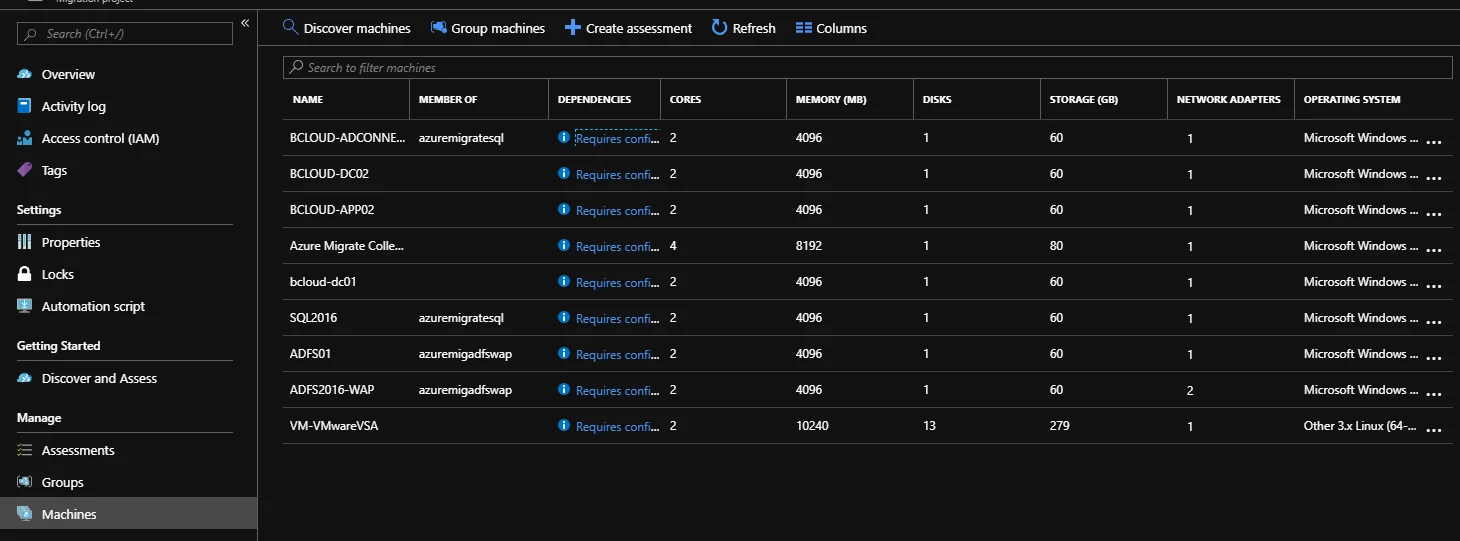Open the Columns chooser icon

[803, 28]
